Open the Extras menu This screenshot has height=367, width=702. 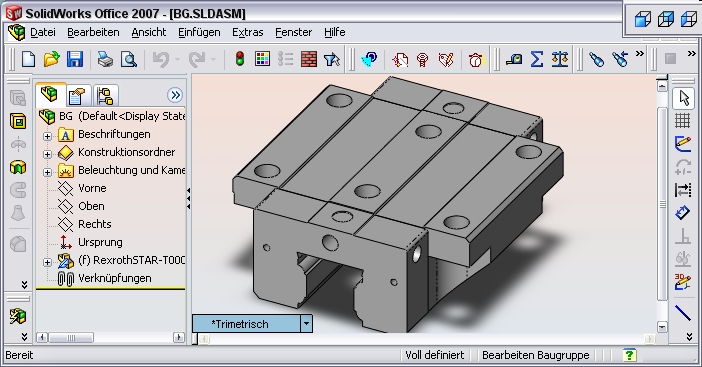point(248,32)
